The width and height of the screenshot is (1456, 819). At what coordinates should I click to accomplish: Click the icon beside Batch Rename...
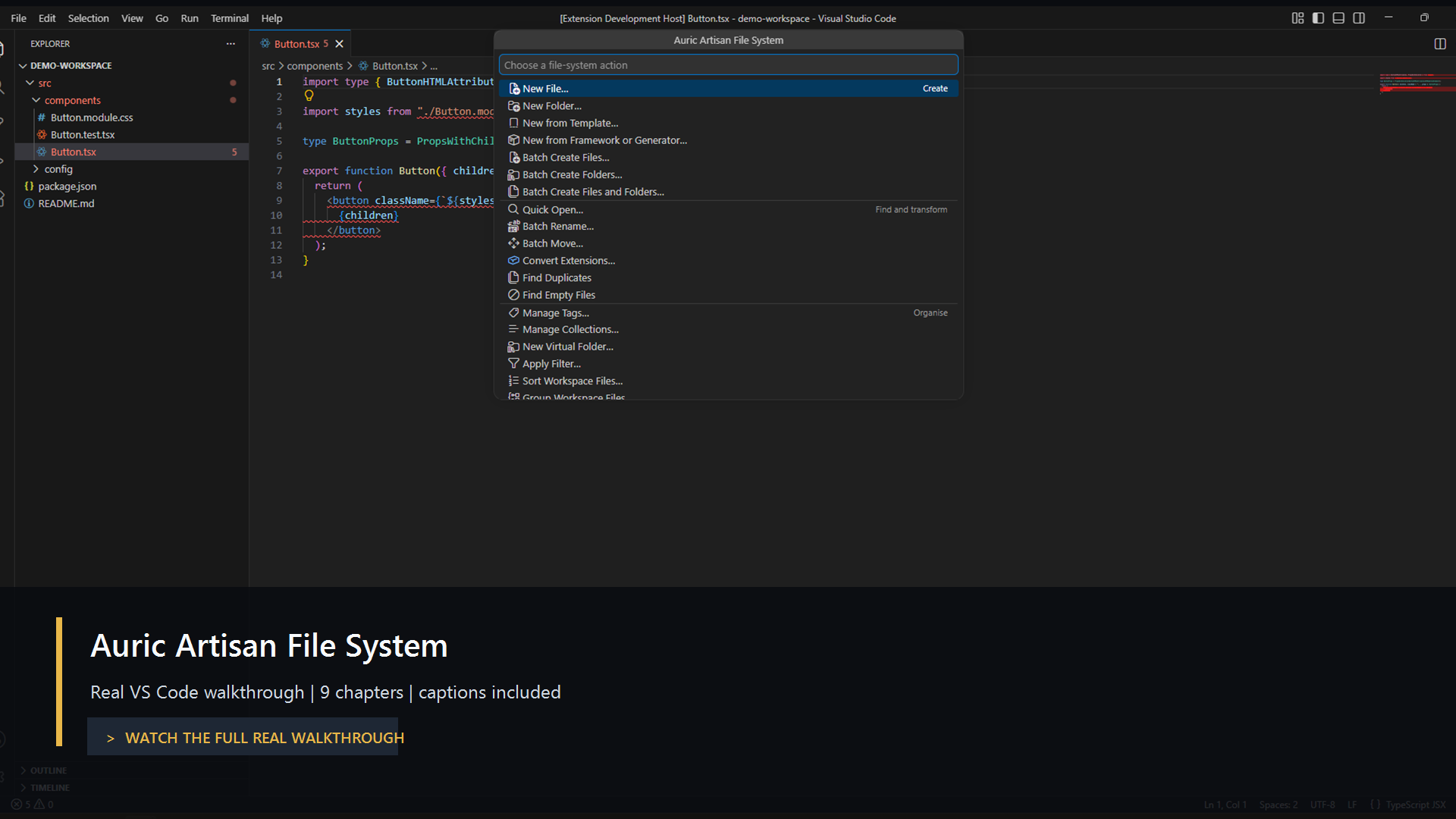514,226
